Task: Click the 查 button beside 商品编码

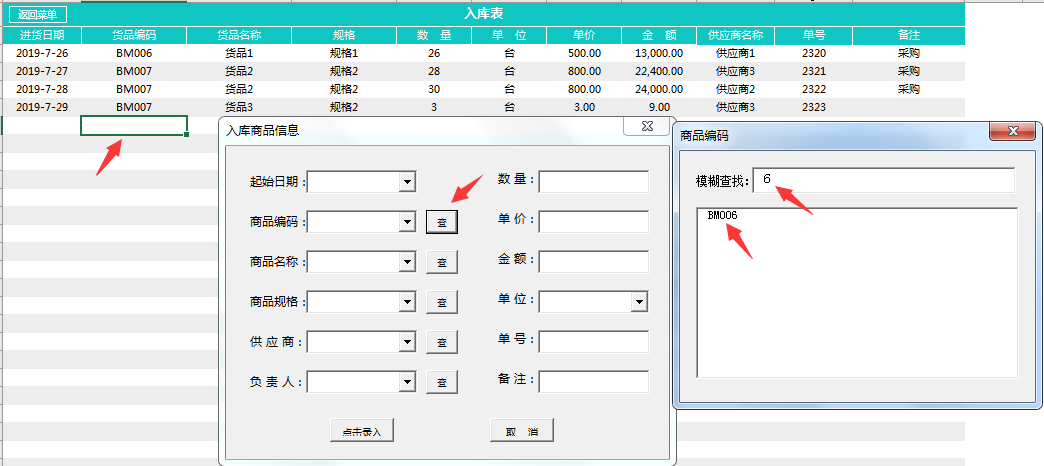Action: pyautogui.click(x=442, y=222)
